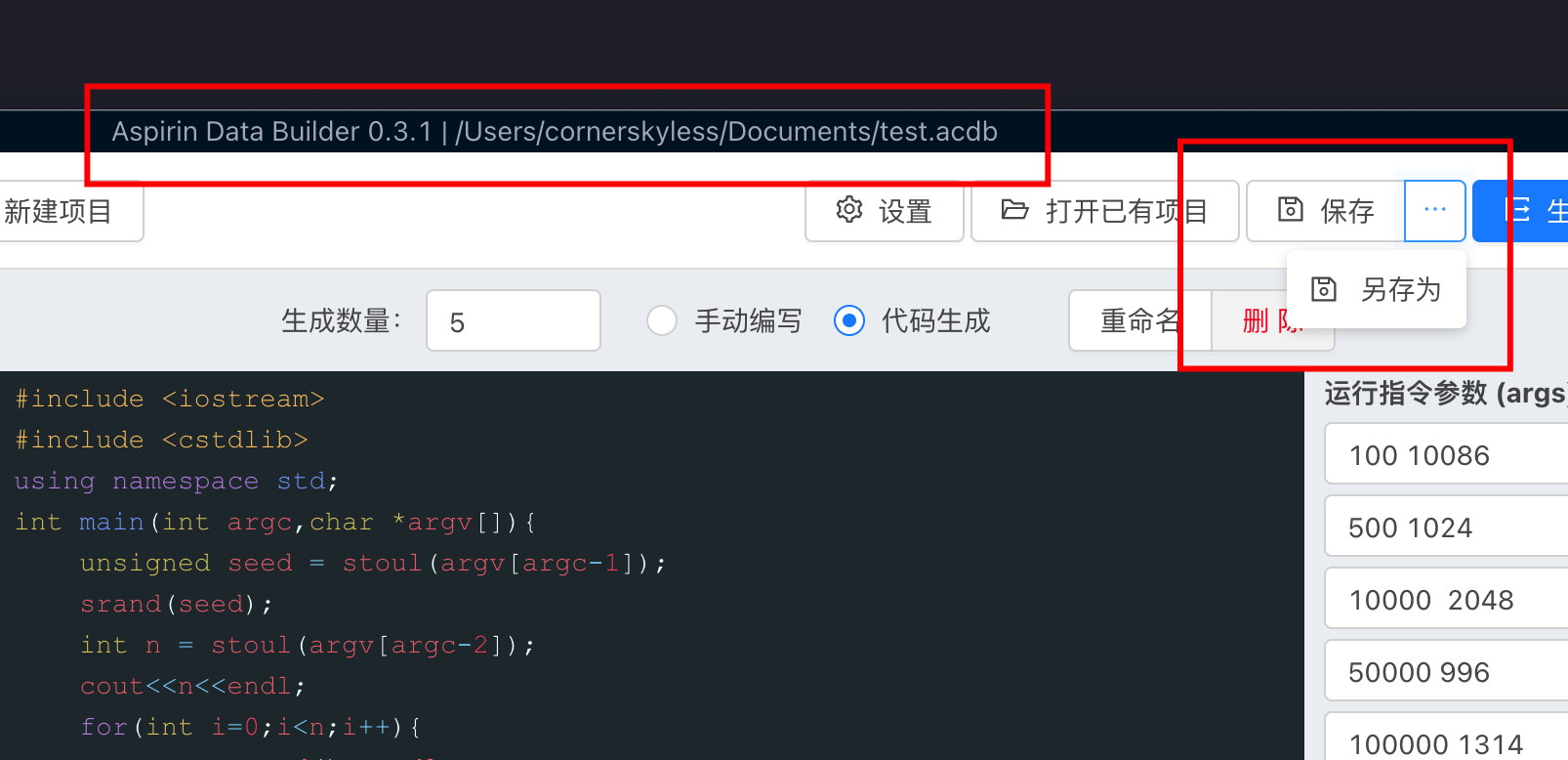Open the ellipsis dropdown next to 保存
Viewport: 1568px width, 760px height.
[1435, 210]
